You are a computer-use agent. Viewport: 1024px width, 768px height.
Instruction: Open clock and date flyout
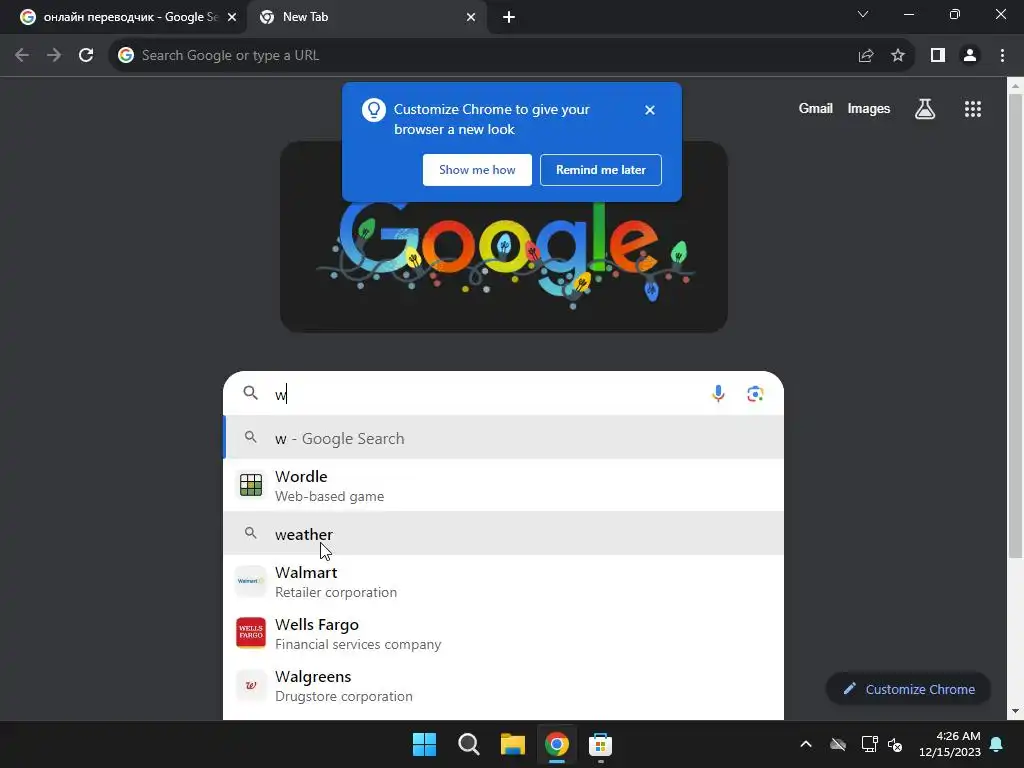click(x=950, y=744)
